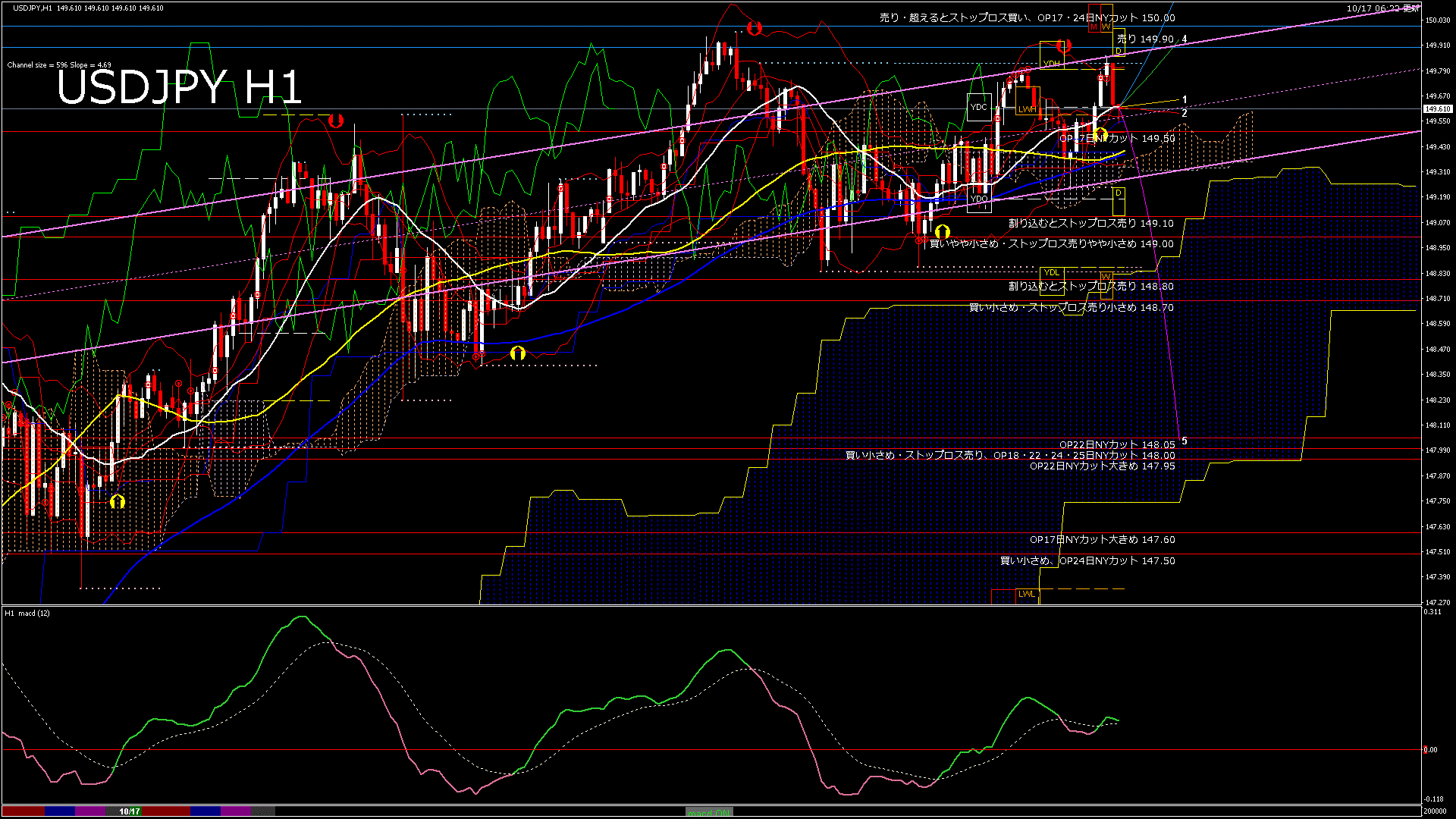The height and width of the screenshot is (819, 1456).
Task: Click the 10/17 date marker
Action: pos(130,811)
